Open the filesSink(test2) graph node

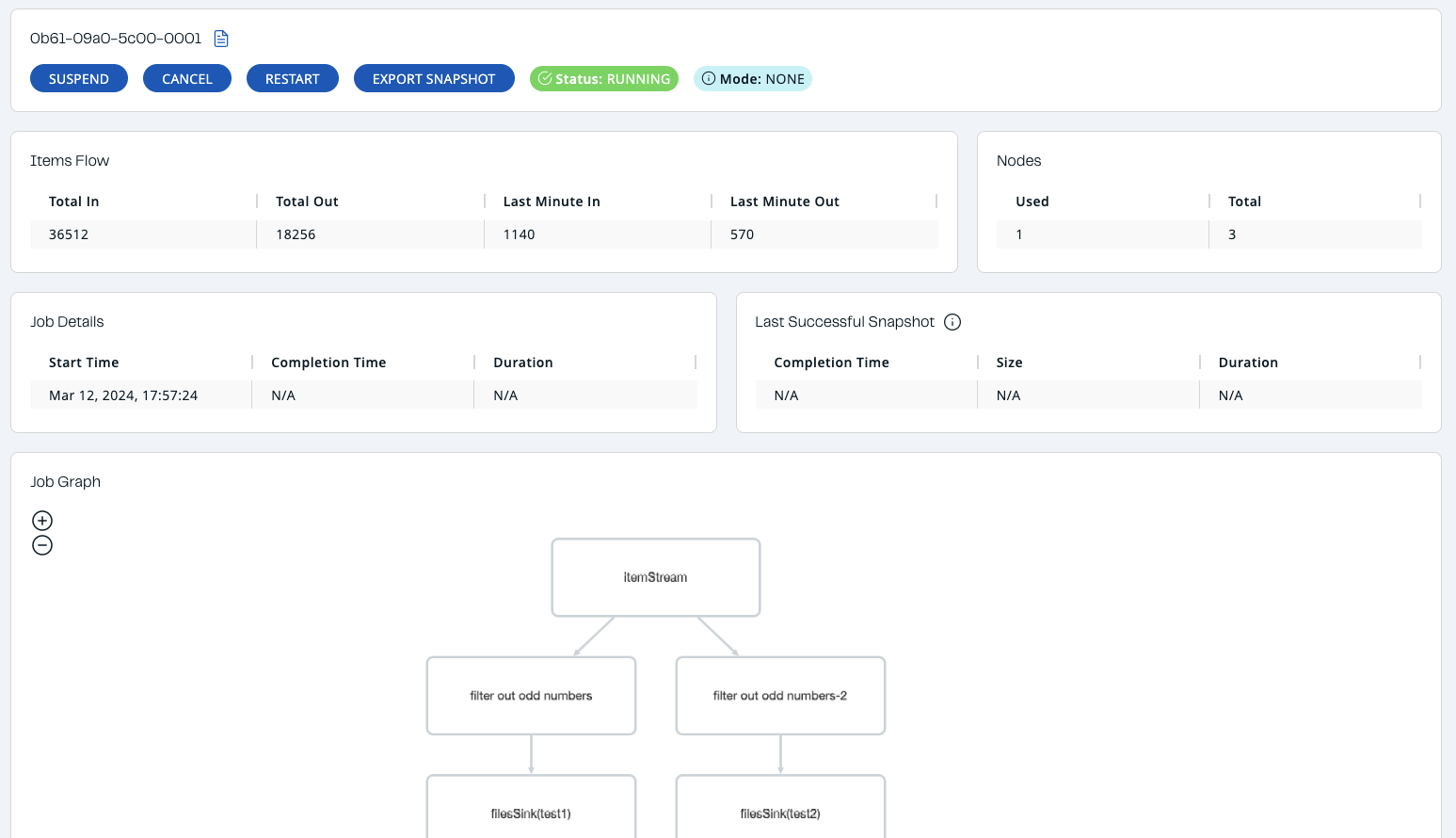(780, 808)
